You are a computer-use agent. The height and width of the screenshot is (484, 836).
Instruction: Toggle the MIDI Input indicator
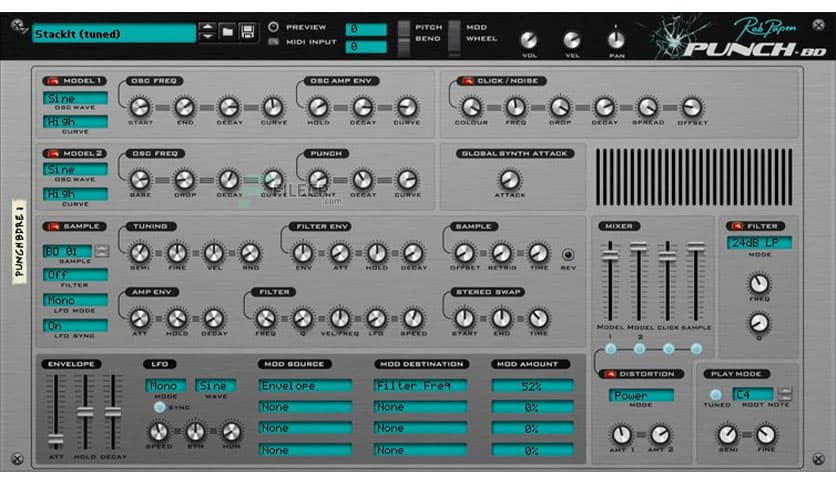pos(274,42)
